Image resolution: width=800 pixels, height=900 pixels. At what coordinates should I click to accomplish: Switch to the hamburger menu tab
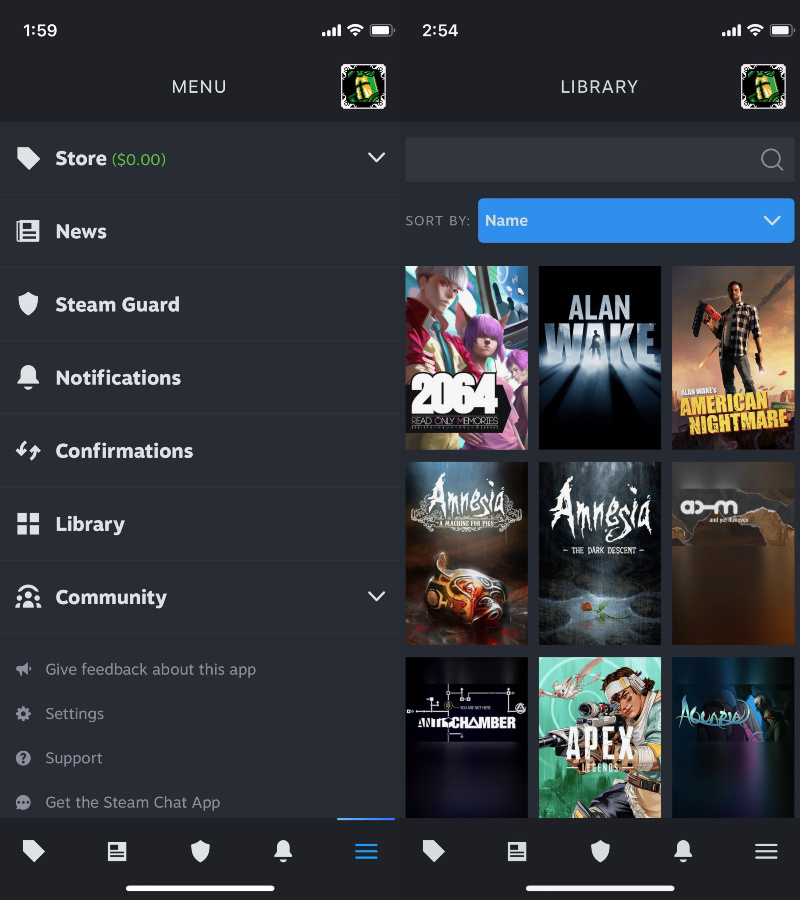pyautogui.click(x=366, y=850)
